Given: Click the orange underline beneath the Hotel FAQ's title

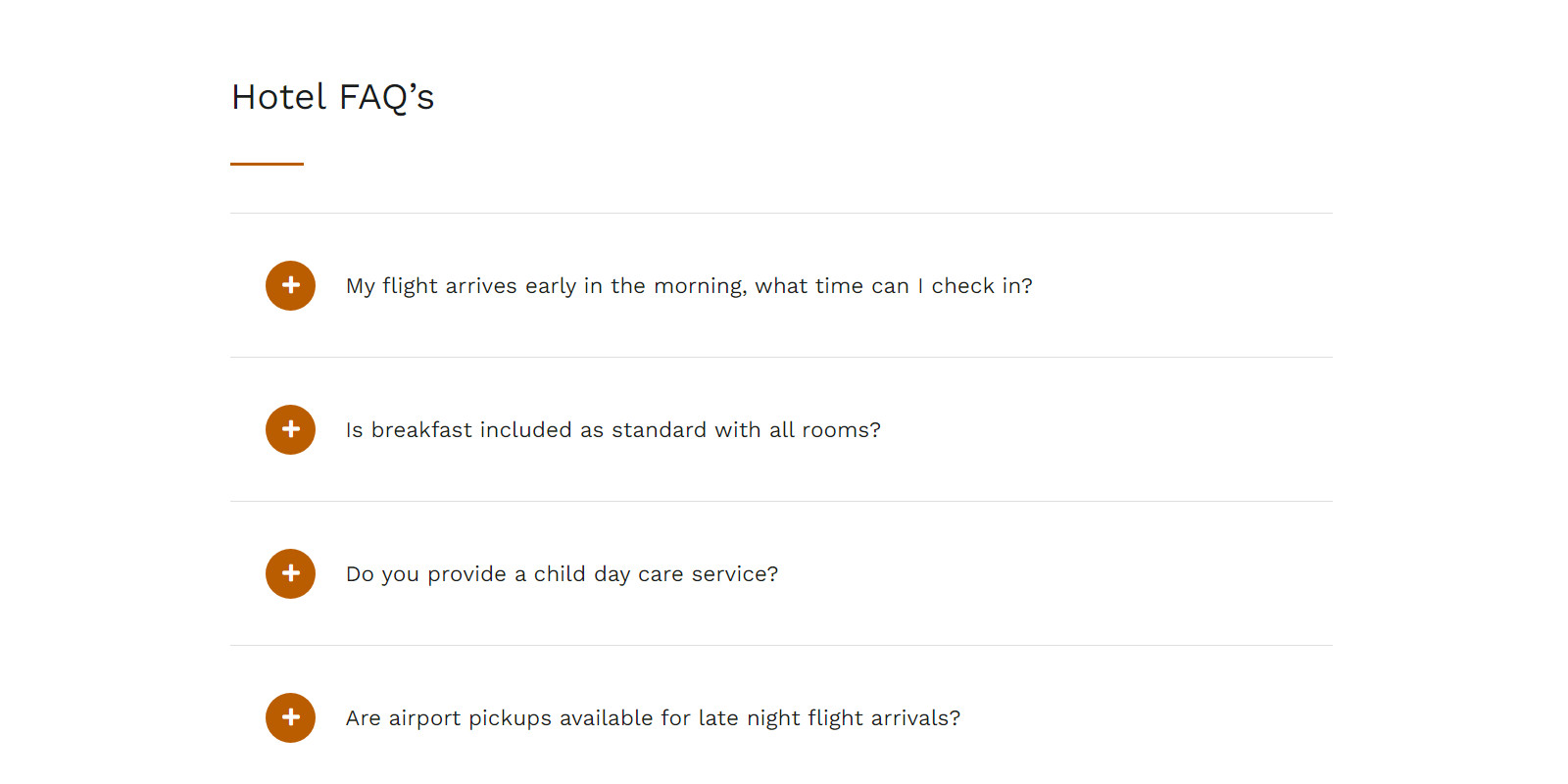Looking at the screenshot, I should (x=267, y=164).
